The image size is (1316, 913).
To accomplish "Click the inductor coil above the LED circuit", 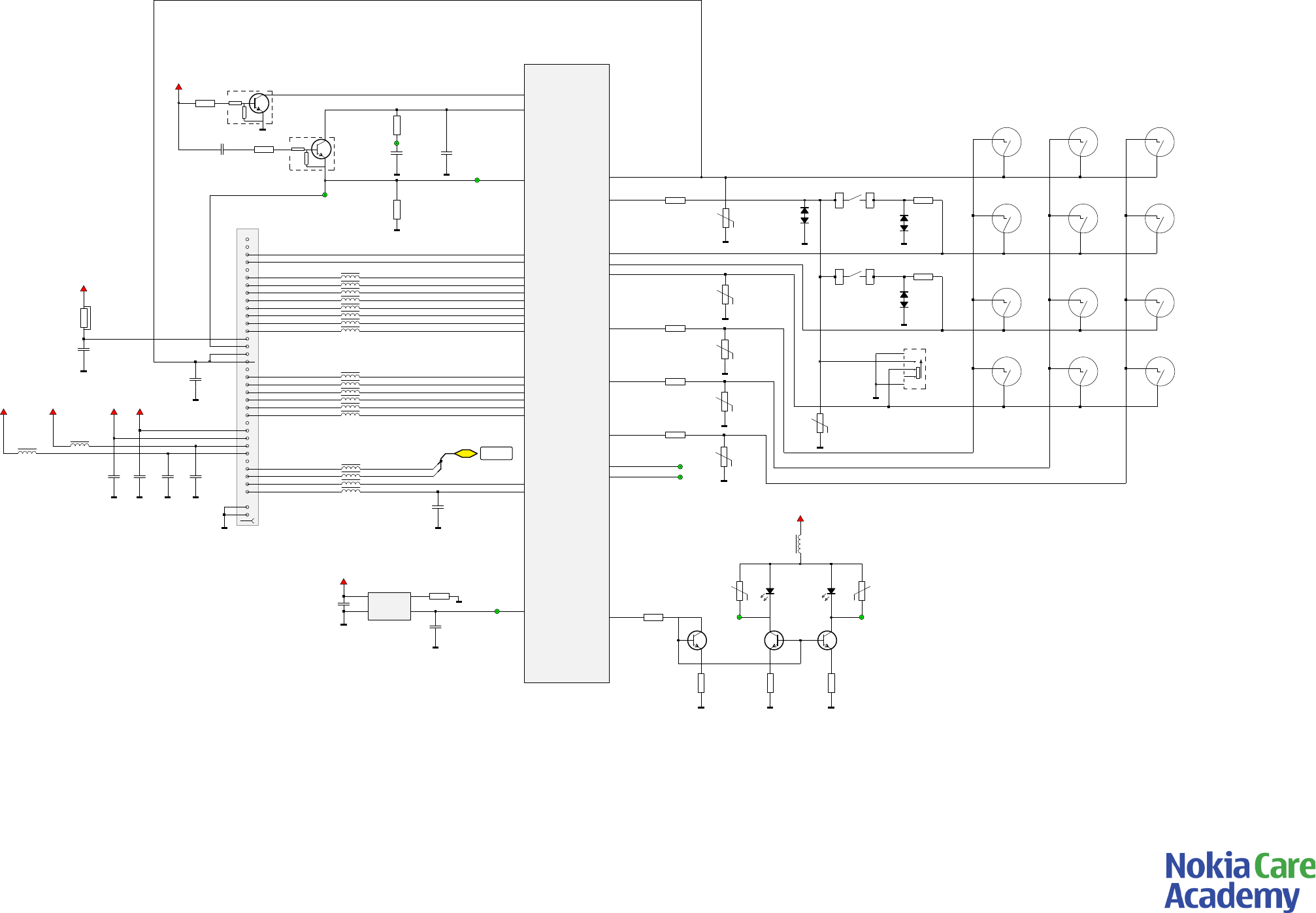I will (799, 543).
